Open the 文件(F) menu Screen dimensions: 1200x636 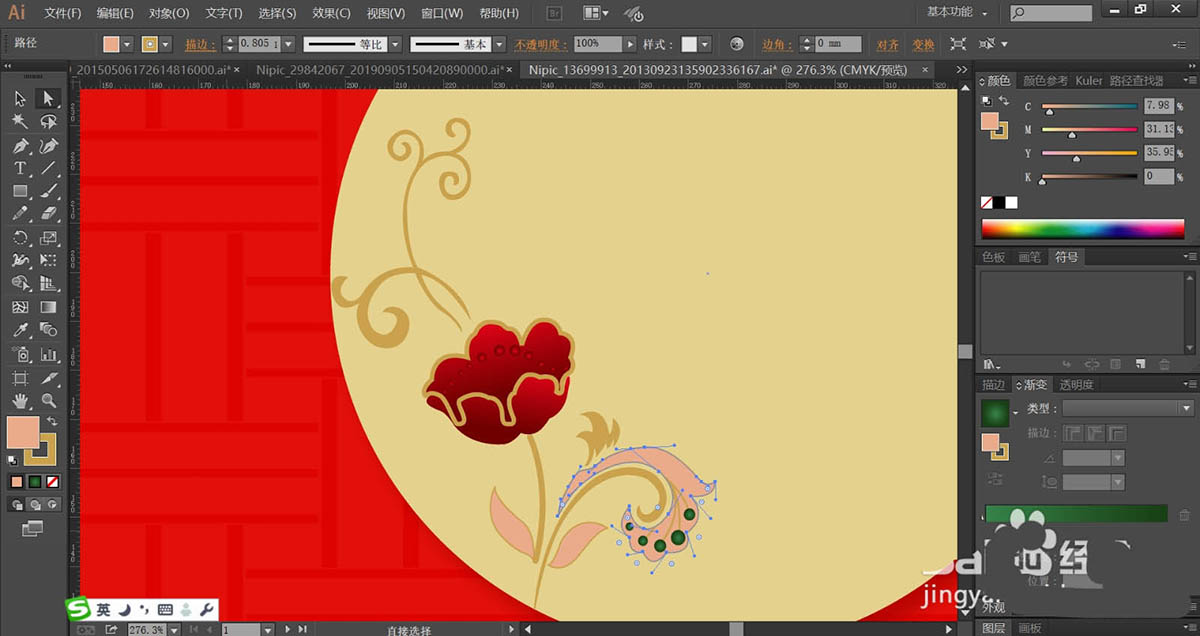[x=63, y=13]
